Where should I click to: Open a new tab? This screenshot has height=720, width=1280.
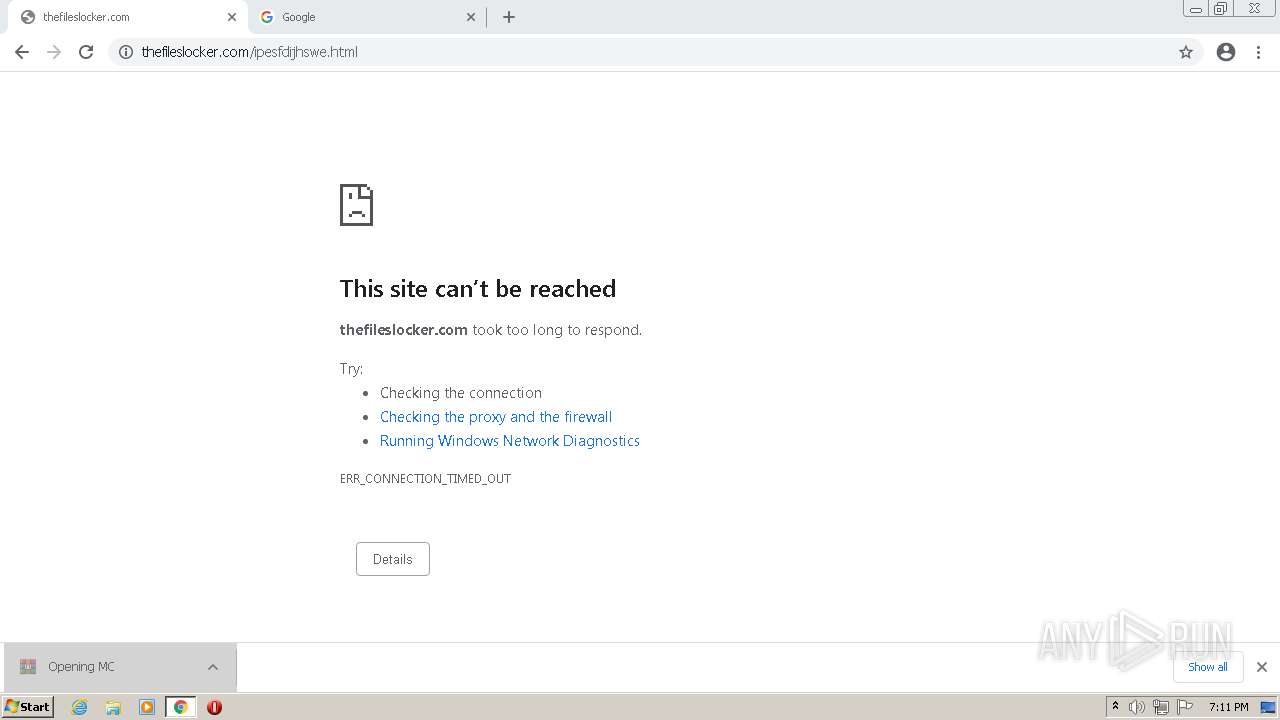coord(509,17)
